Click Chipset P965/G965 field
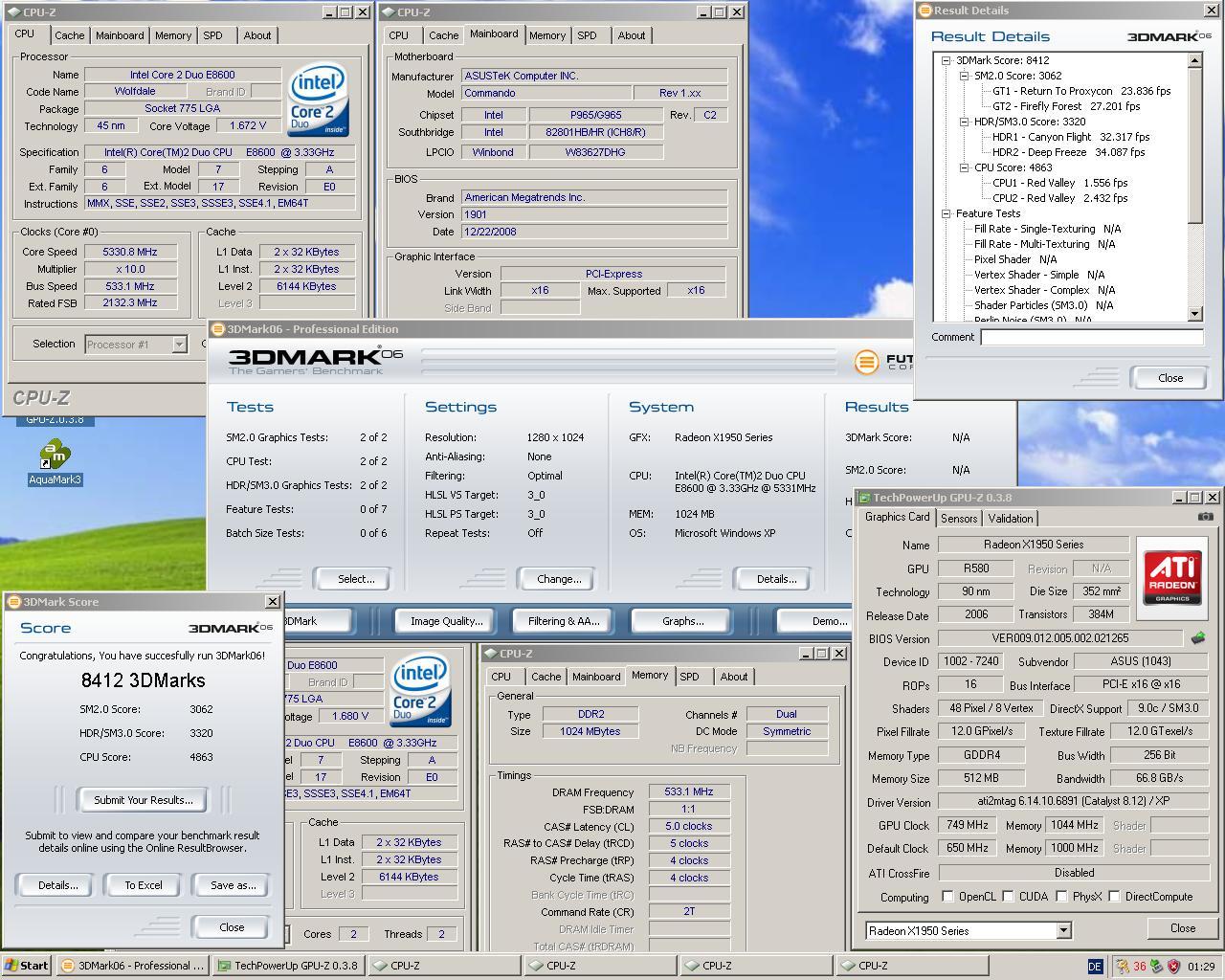1225x980 pixels. click(x=595, y=115)
